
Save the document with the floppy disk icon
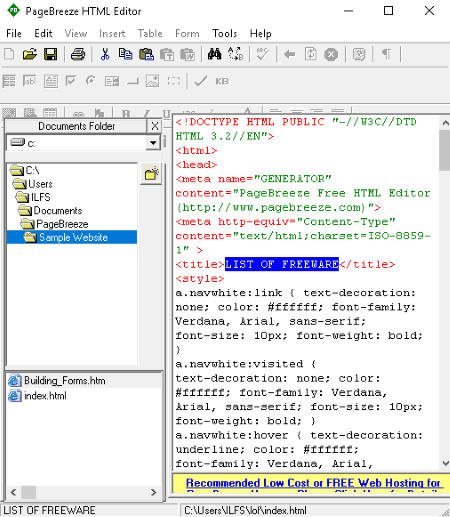[x=51, y=54]
